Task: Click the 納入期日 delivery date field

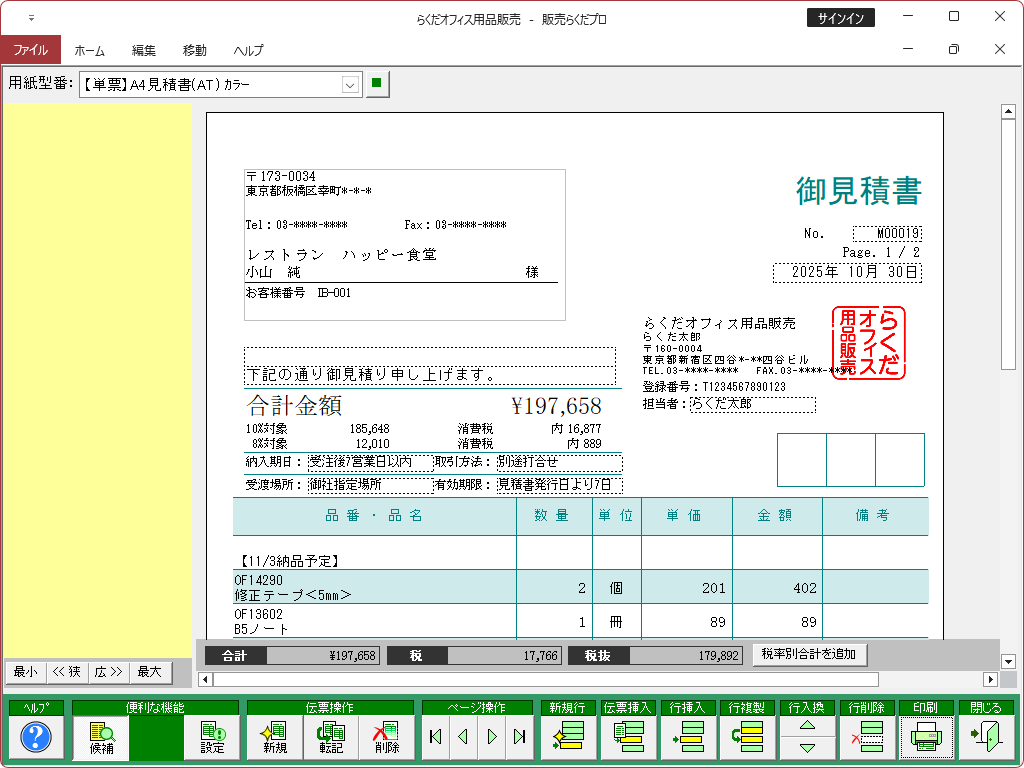Action: [369, 462]
